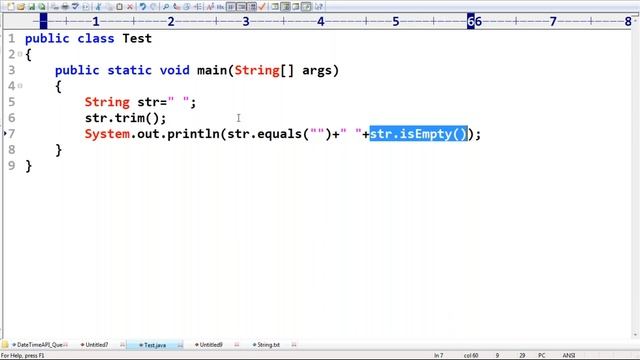The width and height of the screenshot is (640, 360).
Task: Click the str.trim(); statement on line 6
Action: click(x=125, y=118)
